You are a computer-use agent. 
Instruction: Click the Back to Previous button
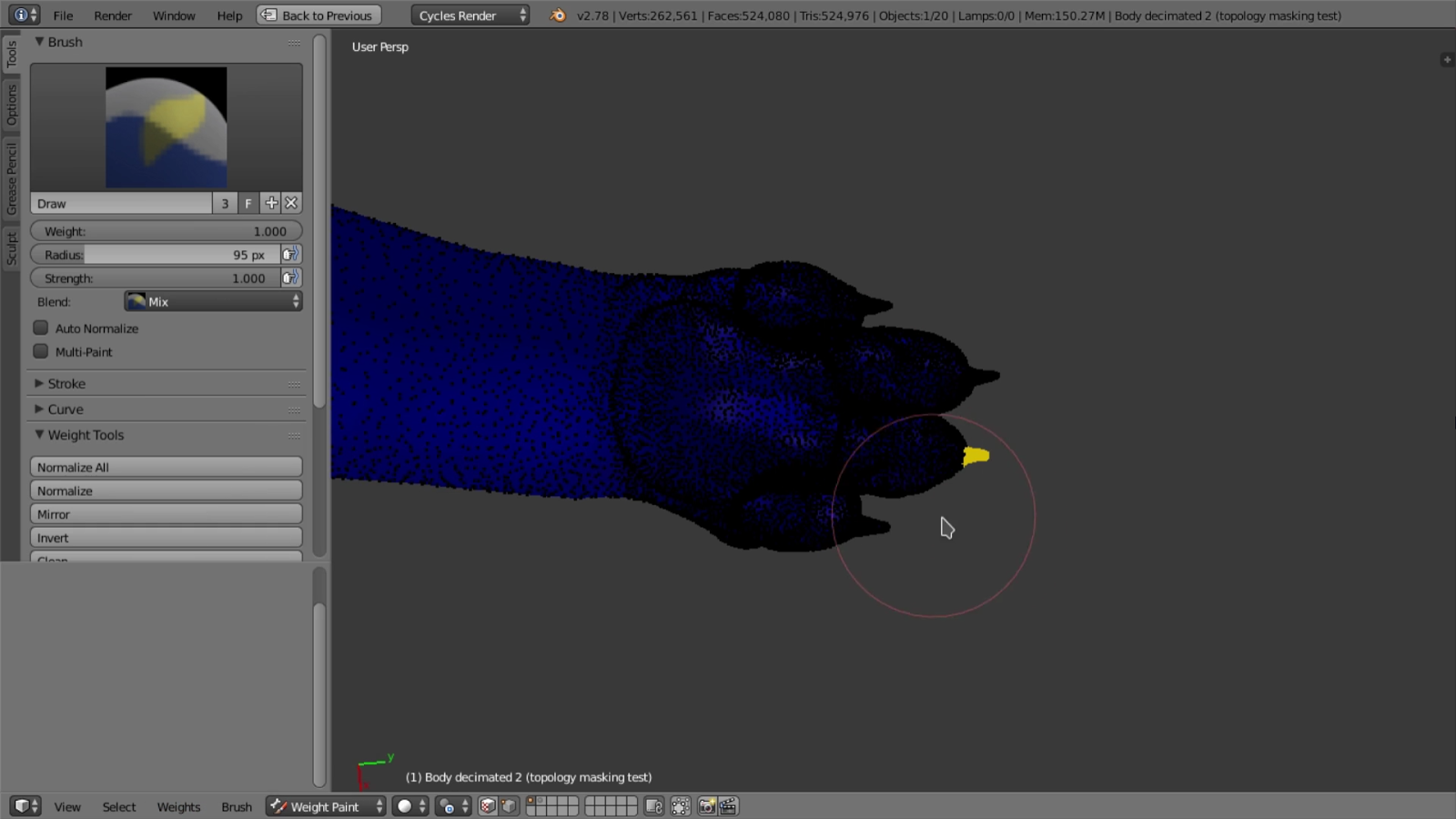[x=318, y=15]
